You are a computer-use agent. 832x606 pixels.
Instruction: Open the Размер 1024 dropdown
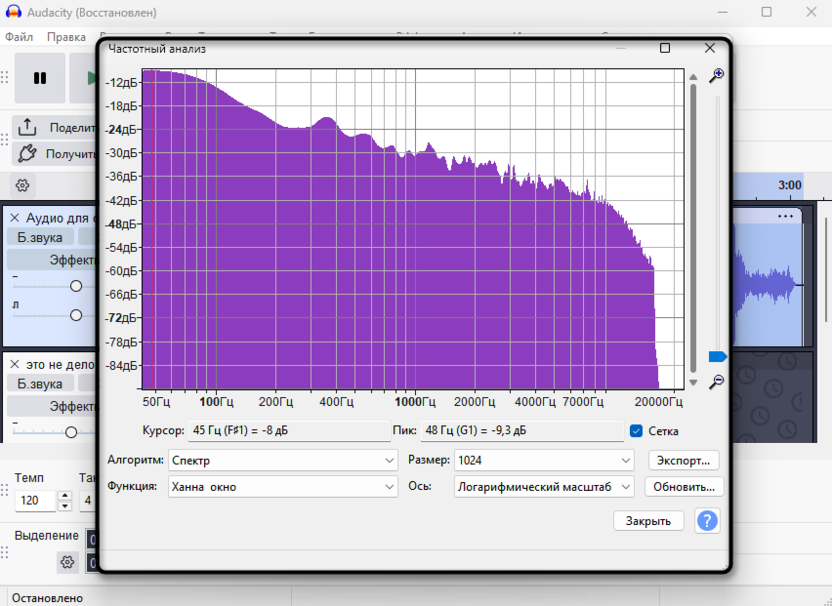click(544, 460)
